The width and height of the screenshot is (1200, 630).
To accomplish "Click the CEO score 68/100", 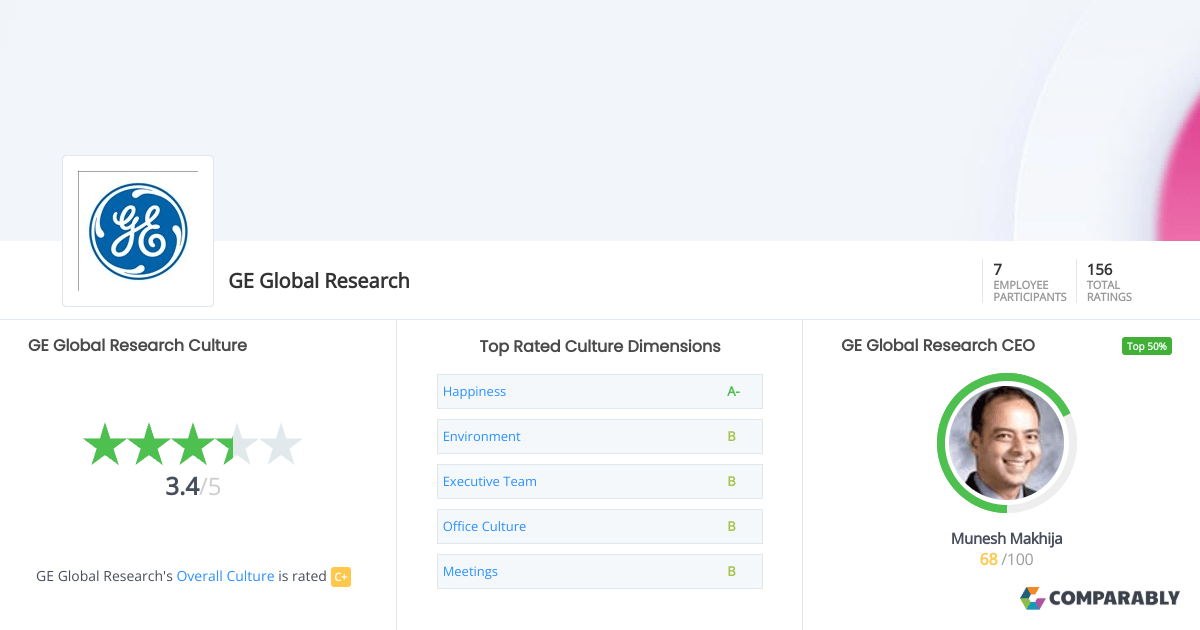I will point(1006,559).
